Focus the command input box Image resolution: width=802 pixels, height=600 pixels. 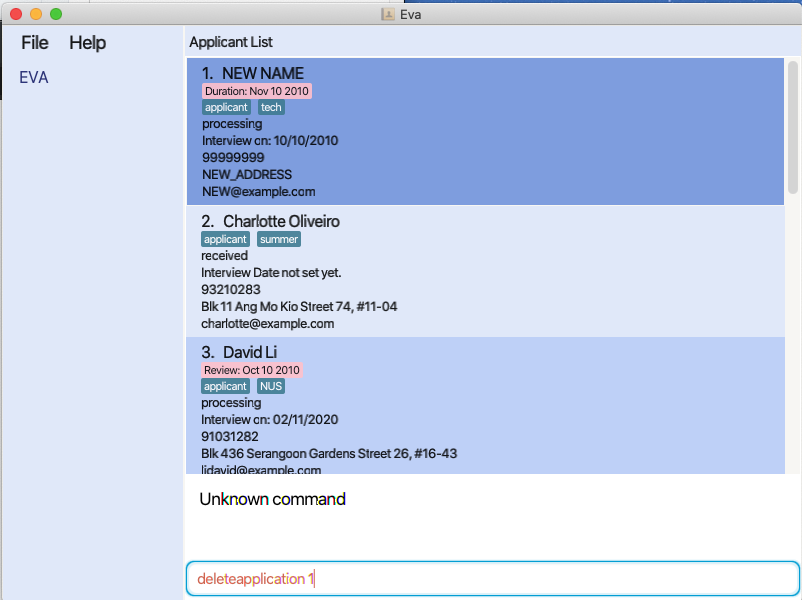493,579
